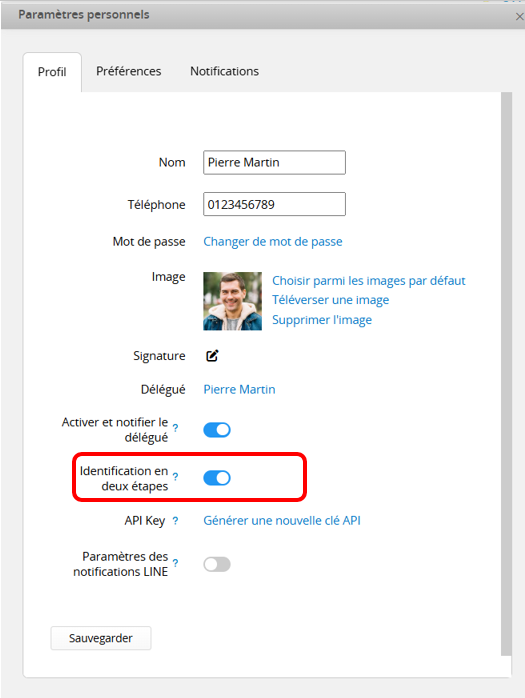Select the Profil tab

52,72
